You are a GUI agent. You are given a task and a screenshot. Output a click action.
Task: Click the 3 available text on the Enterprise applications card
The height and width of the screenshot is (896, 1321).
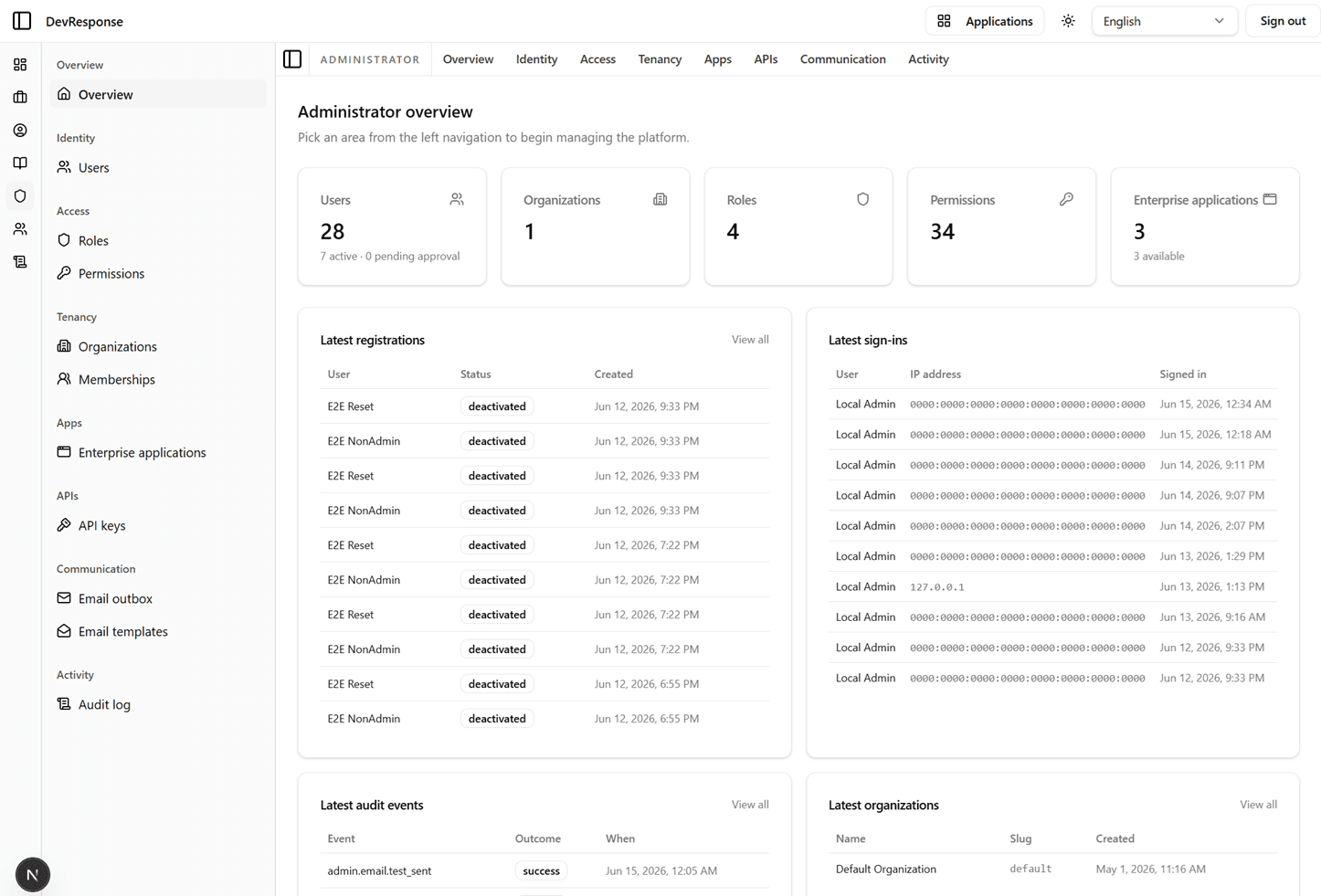[x=1158, y=257]
